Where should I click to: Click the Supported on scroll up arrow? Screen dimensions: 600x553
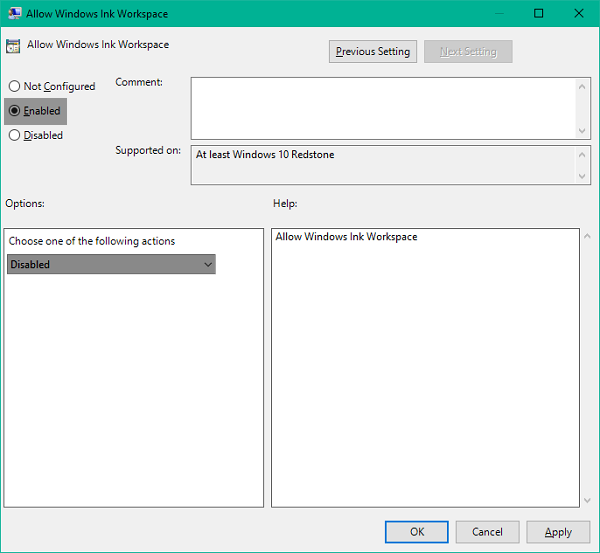click(583, 154)
